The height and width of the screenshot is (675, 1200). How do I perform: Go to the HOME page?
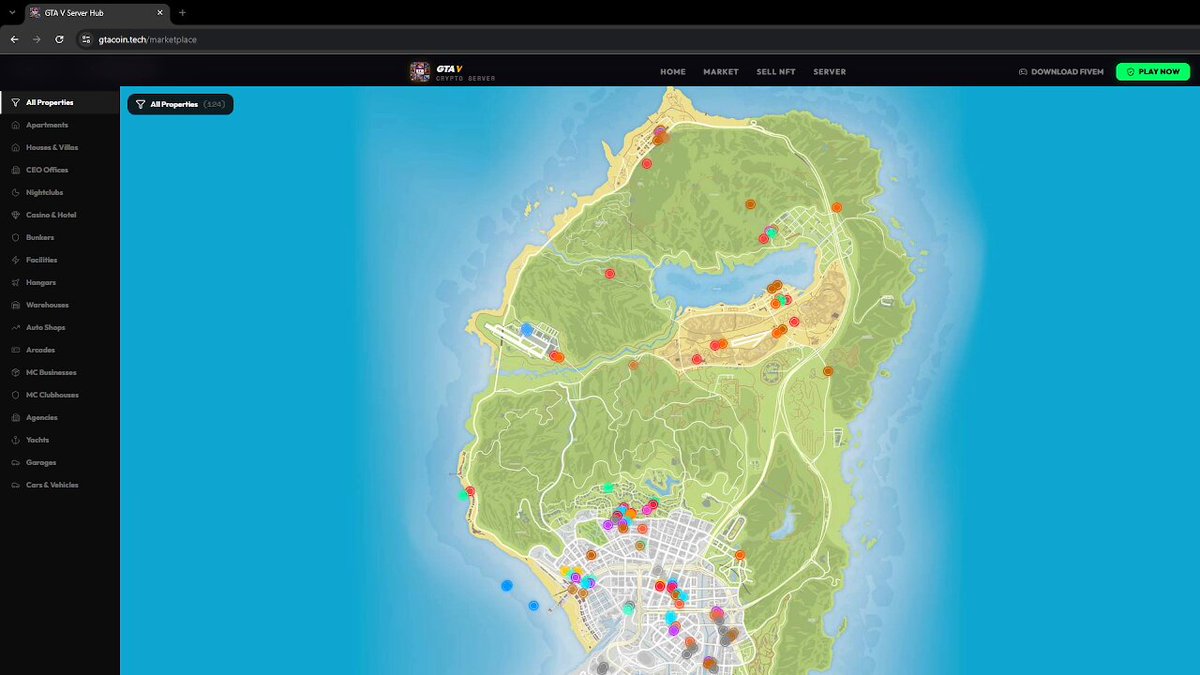(673, 72)
